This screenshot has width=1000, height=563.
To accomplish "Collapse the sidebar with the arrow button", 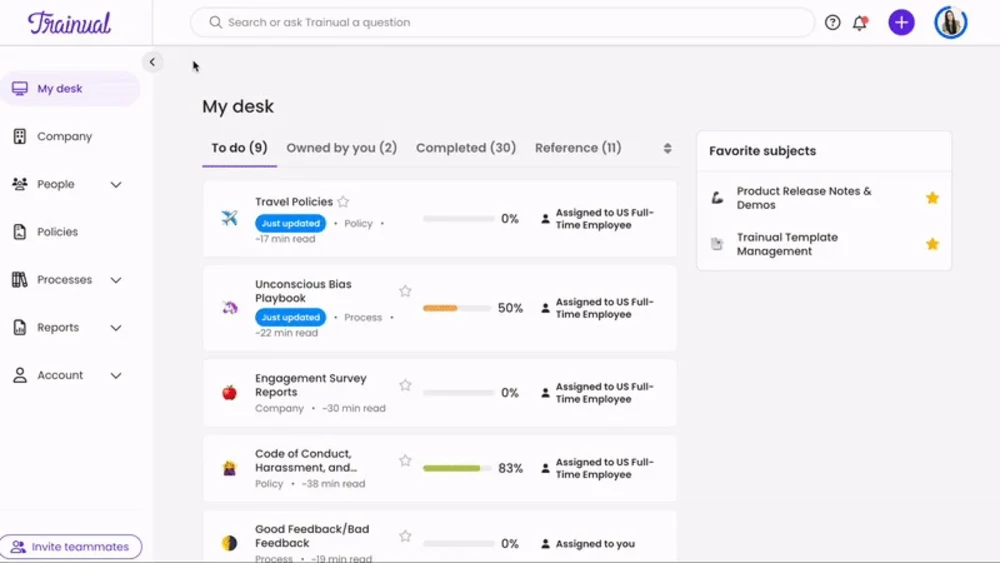I will pos(152,62).
